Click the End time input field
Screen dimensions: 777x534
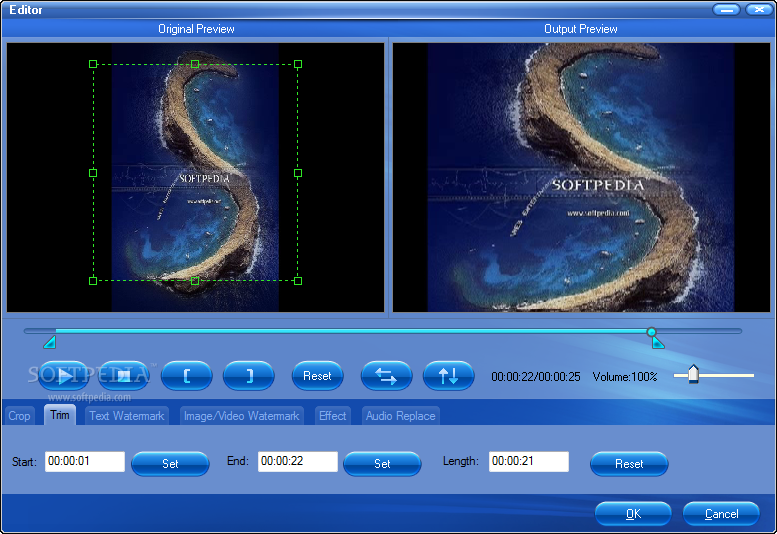tap(298, 461)
